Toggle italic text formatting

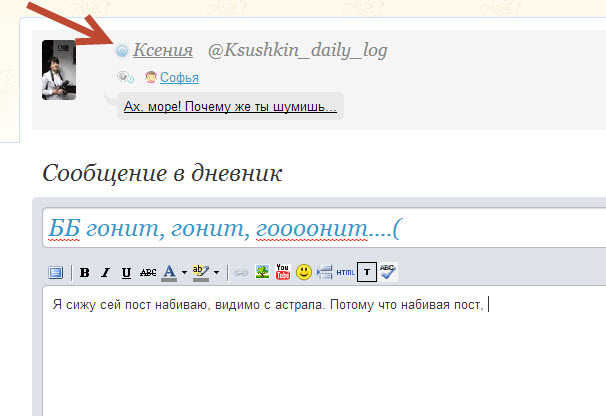(105, 272)
